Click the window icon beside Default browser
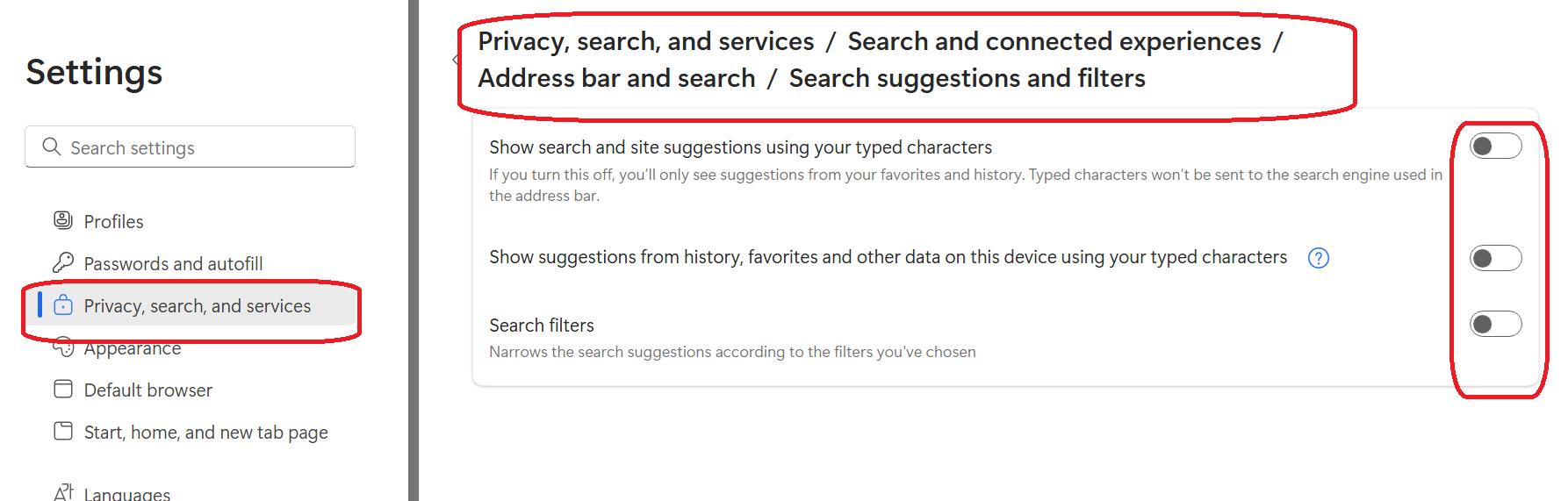This screenshot has height=501, width=1568. coord(63,389)
